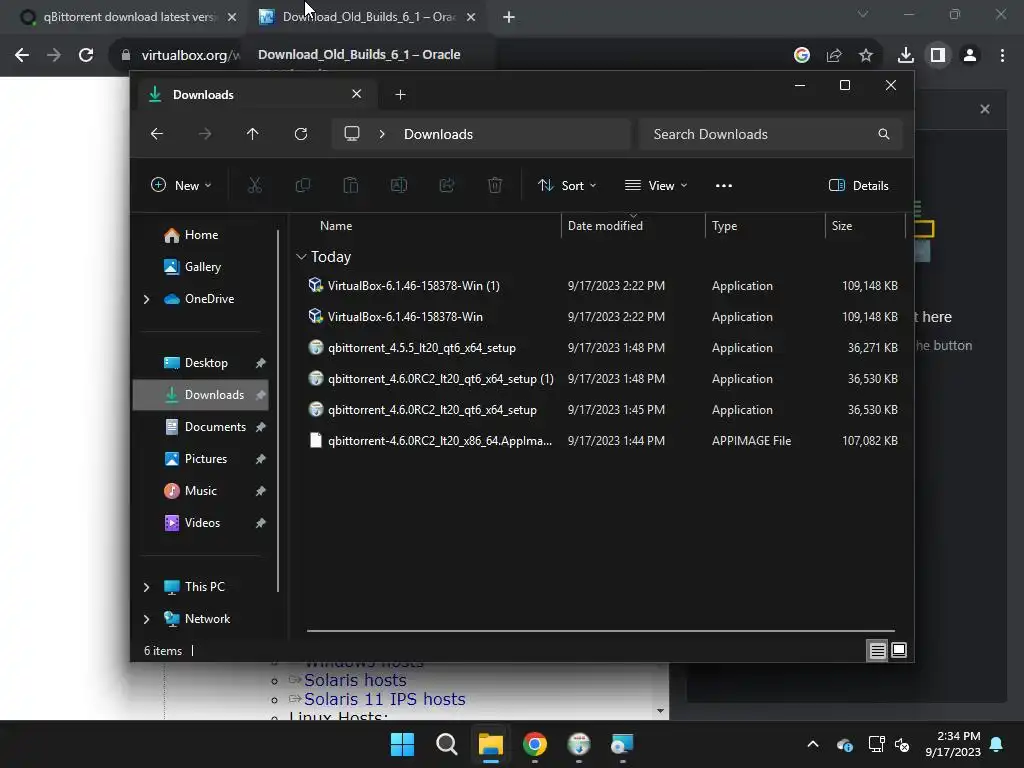Open the New dropdown
The image size is (1024, 768).
[x=181, y=185]
